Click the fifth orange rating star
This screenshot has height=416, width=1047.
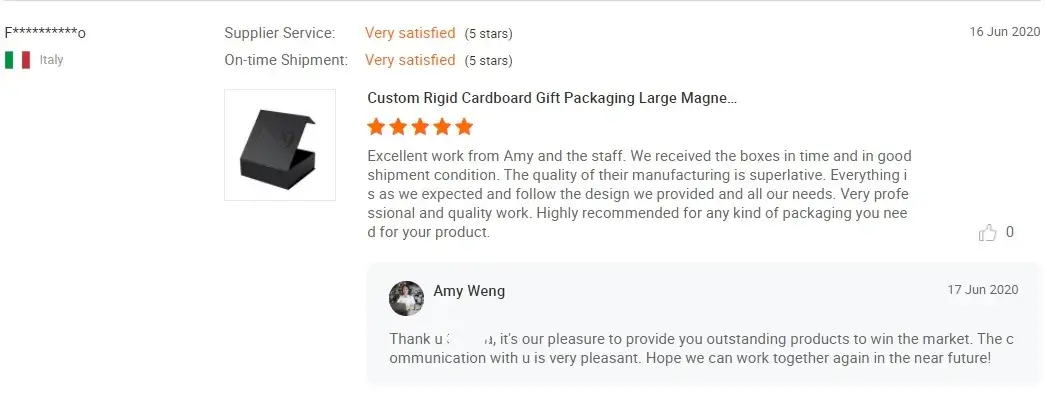(x=464, y=126)
